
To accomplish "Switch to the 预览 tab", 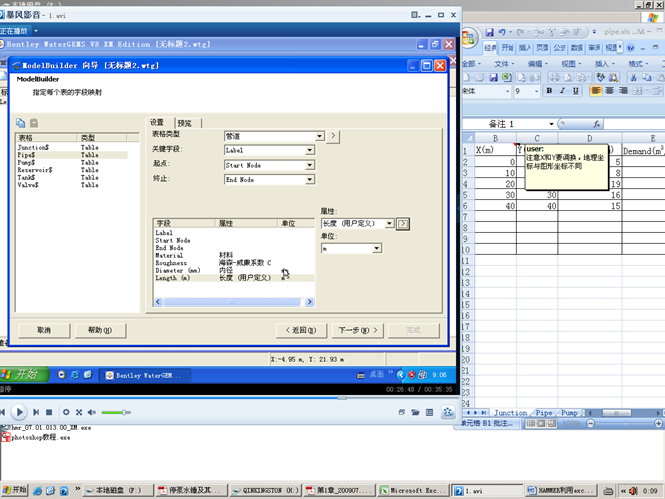I will pyautogui.click(x=183, y=123).
